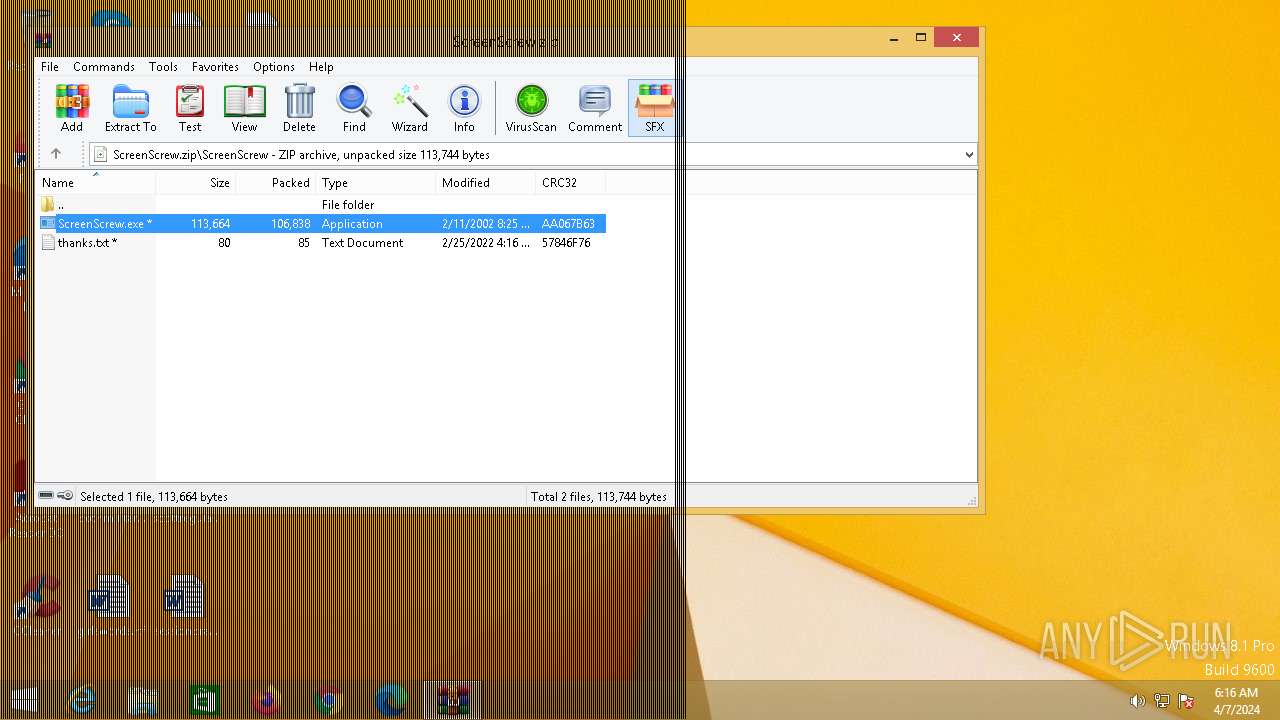Open the green Store taskbar icon
Image resolution: width=1280 pixels, height=720 pixels.
[x=205, y=701]
